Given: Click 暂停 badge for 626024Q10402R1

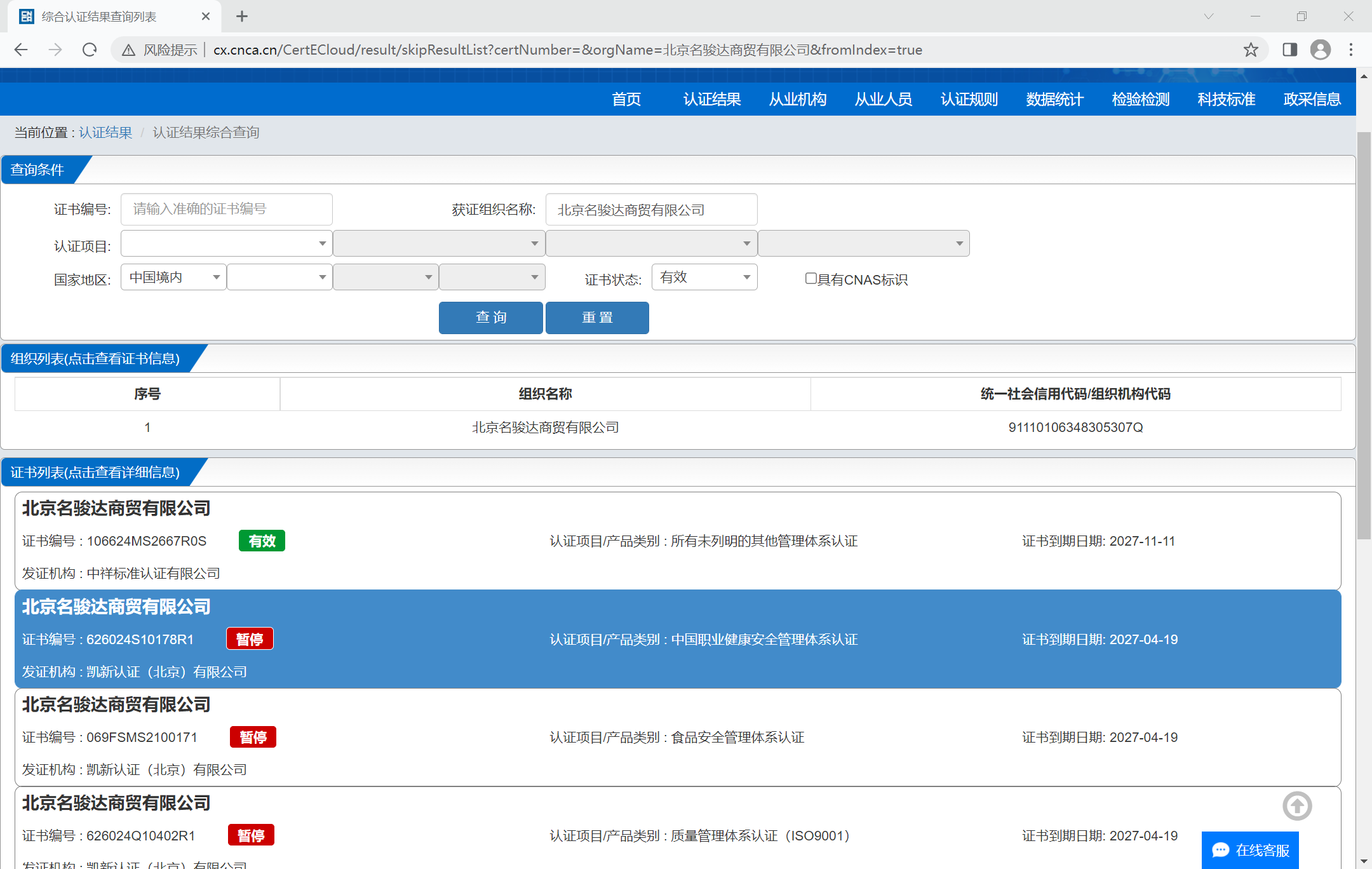Looking at the screenshot, I should pyautogui.click(x=251, y=835).
